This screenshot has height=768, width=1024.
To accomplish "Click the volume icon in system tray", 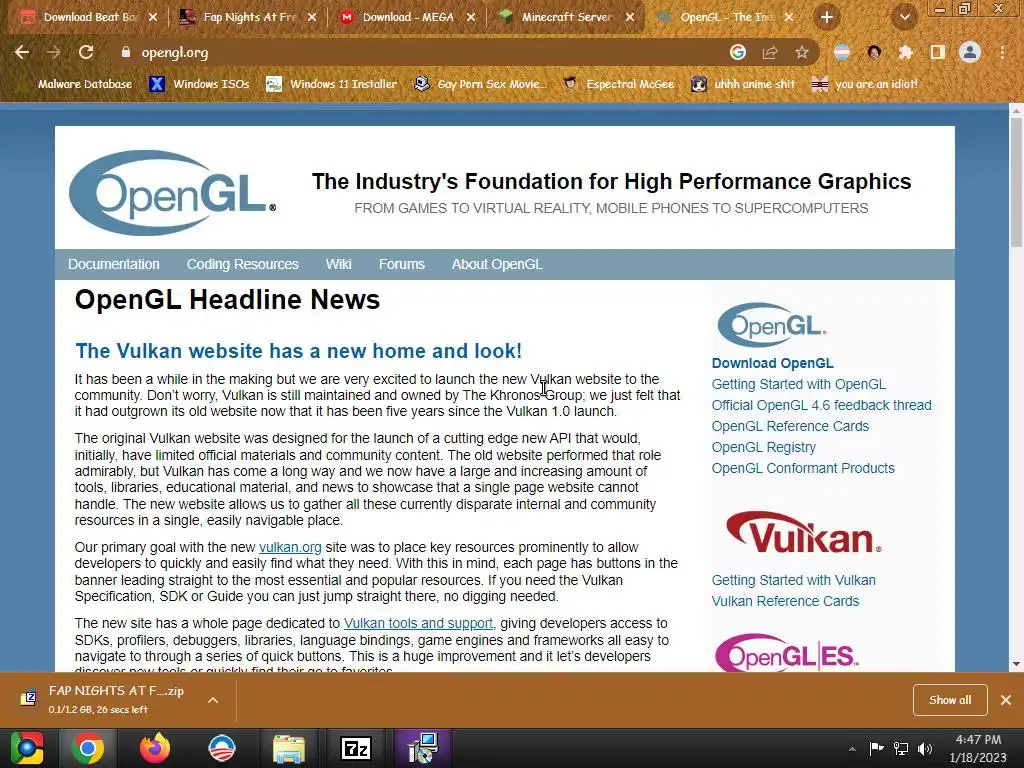I will (925, 748).
